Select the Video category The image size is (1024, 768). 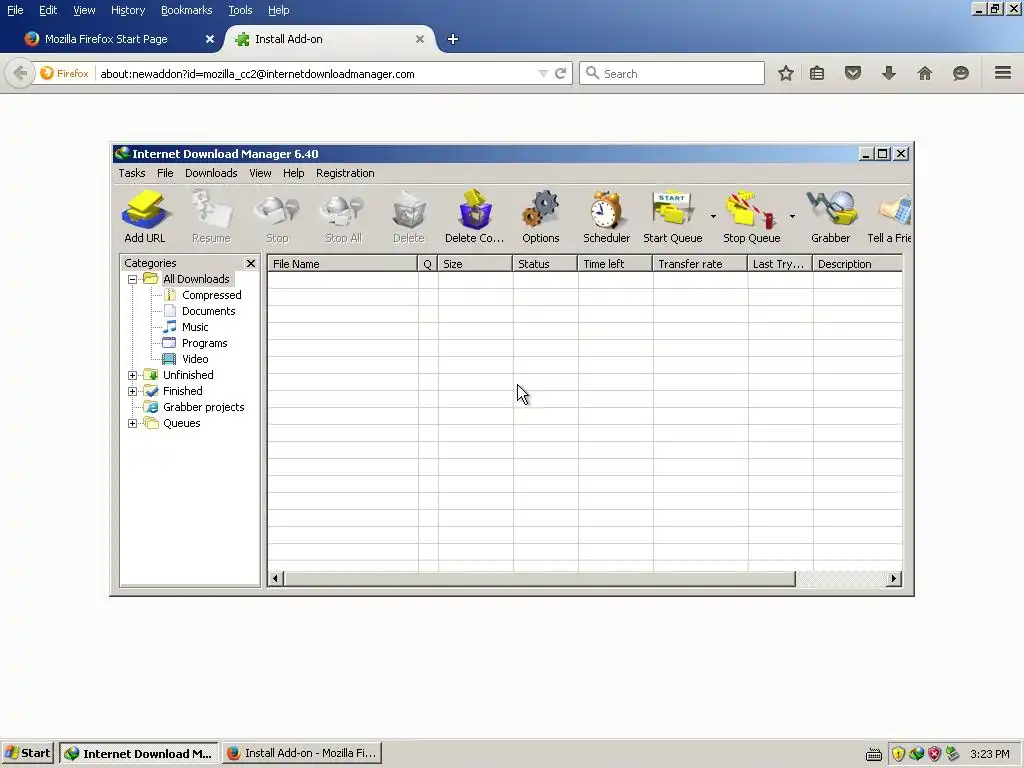tap(195, 359)
